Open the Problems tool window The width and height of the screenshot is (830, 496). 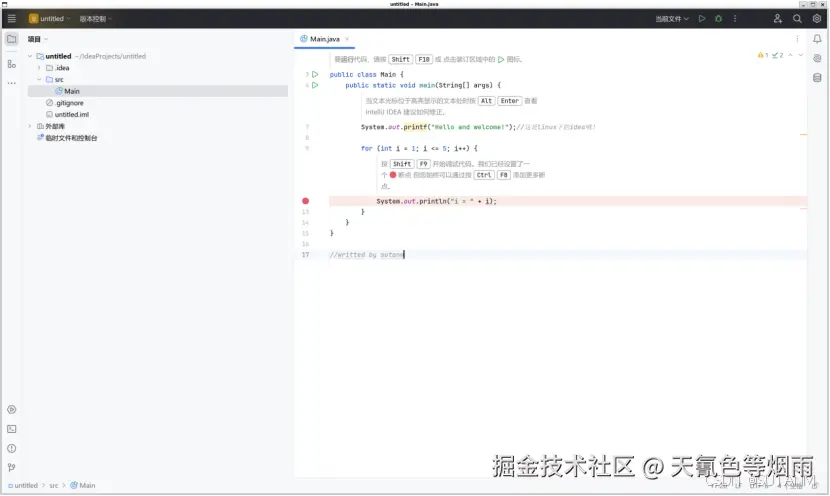tap(12, 448)
